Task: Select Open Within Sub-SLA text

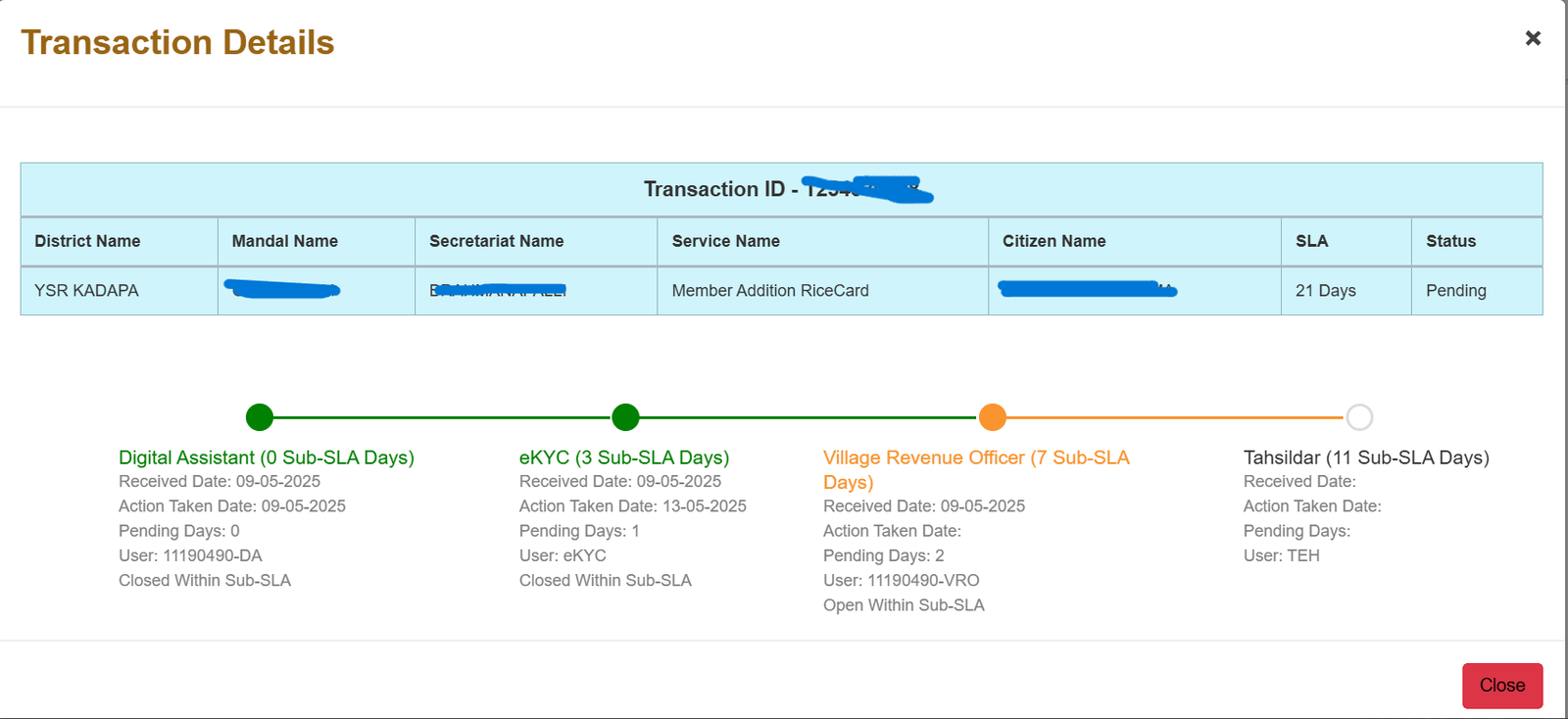Action: pos(904,605)
